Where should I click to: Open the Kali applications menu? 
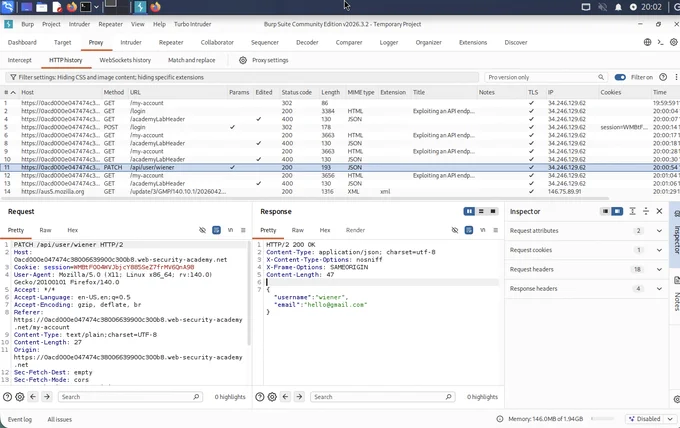pos(8,7)
